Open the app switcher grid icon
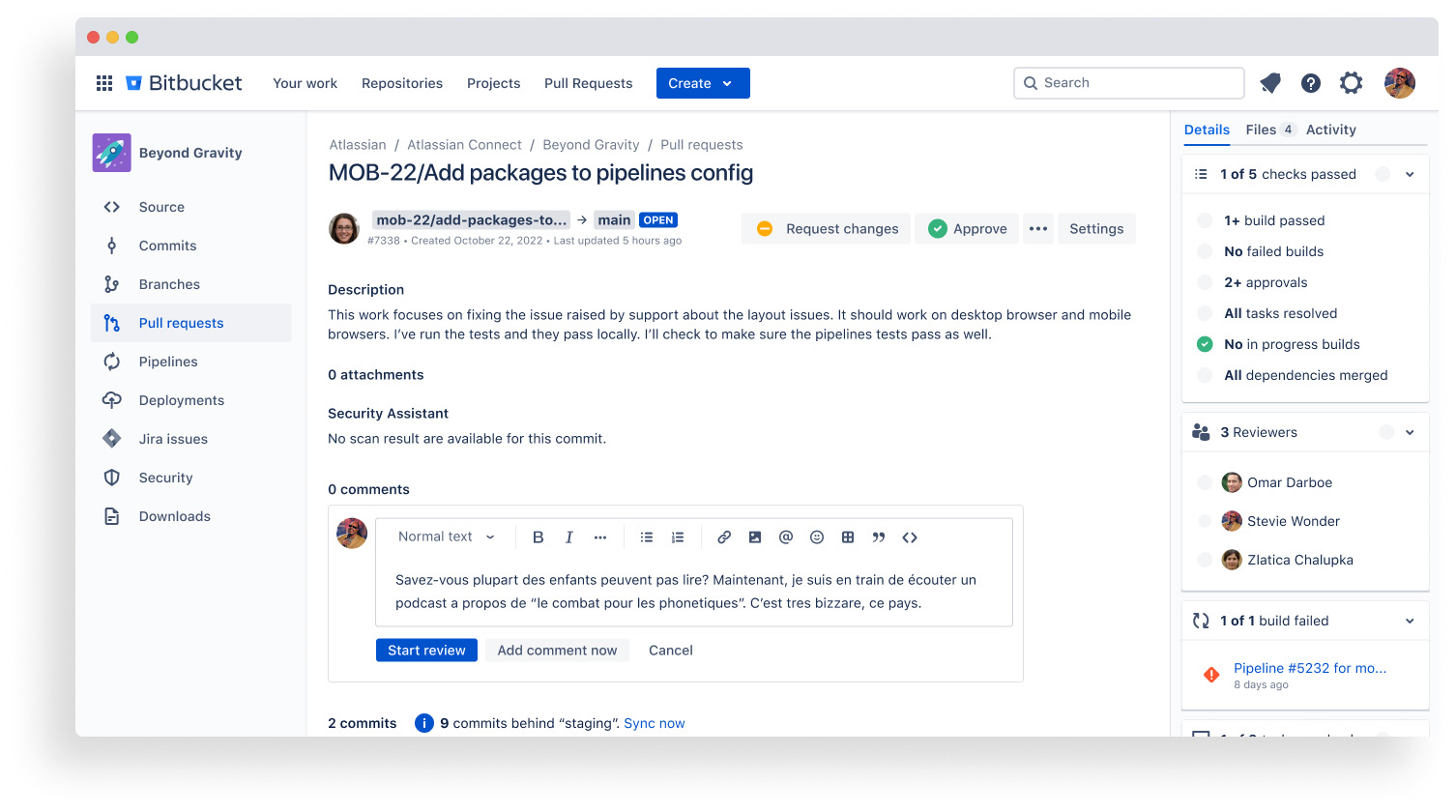Viewport: 1456px width, 812px height. 104,83
